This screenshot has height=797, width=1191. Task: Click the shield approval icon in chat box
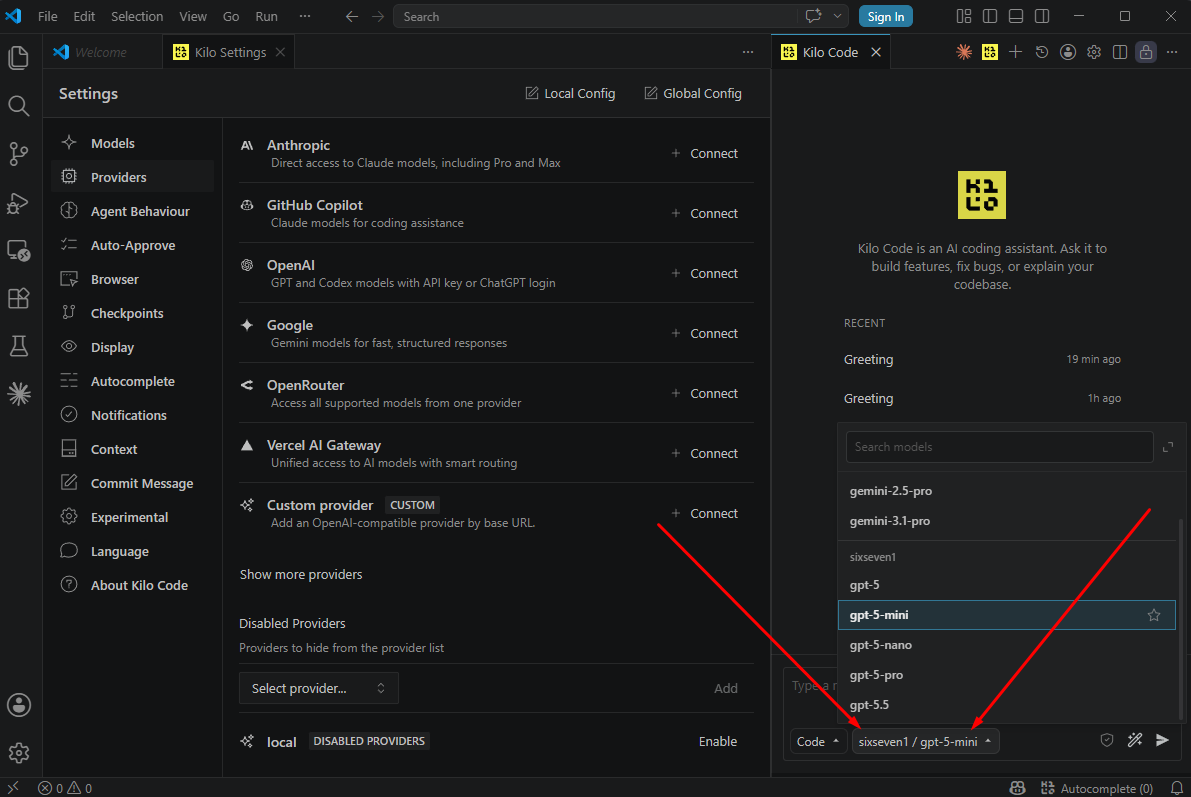click(x=1107, y=740)
